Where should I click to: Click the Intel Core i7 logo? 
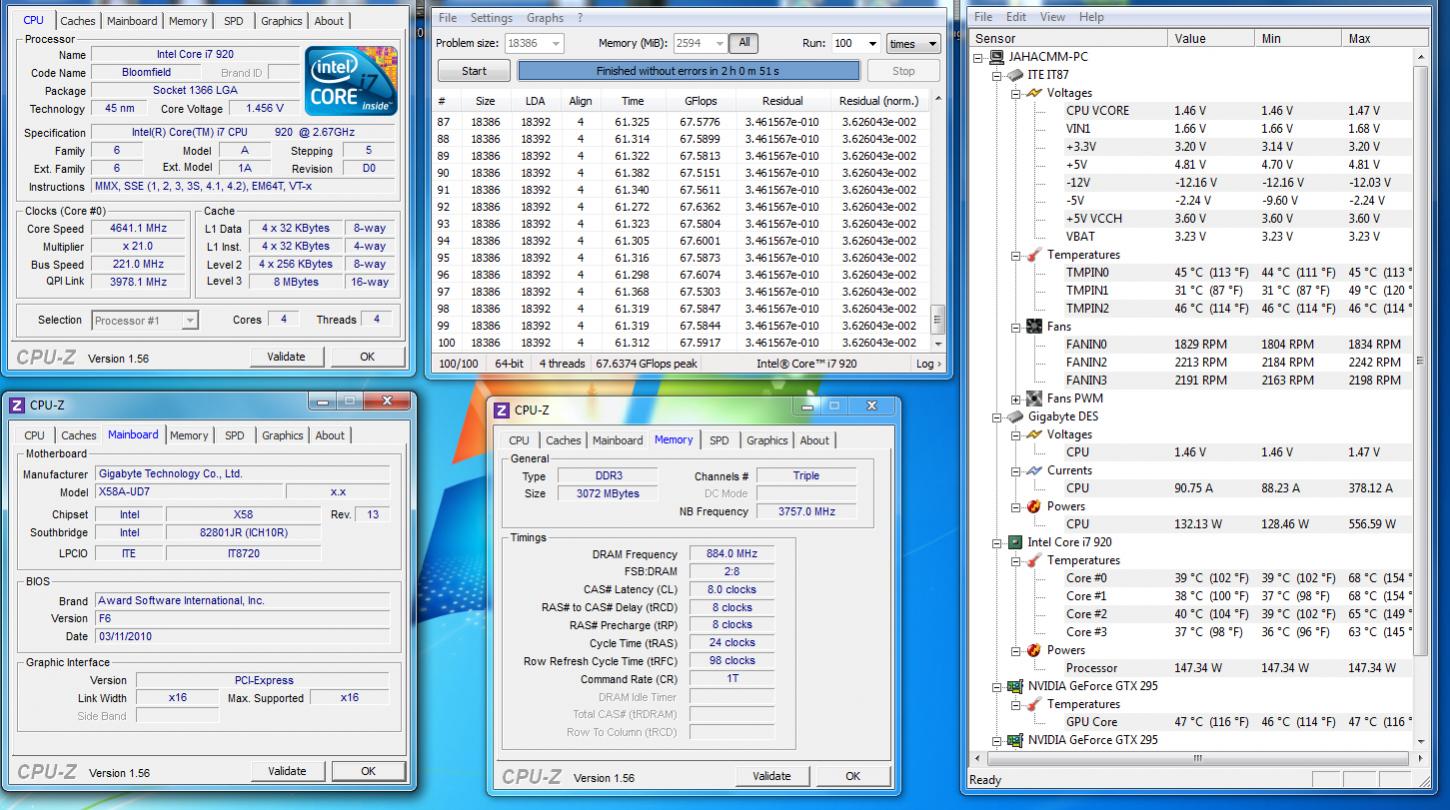[351, 79]
